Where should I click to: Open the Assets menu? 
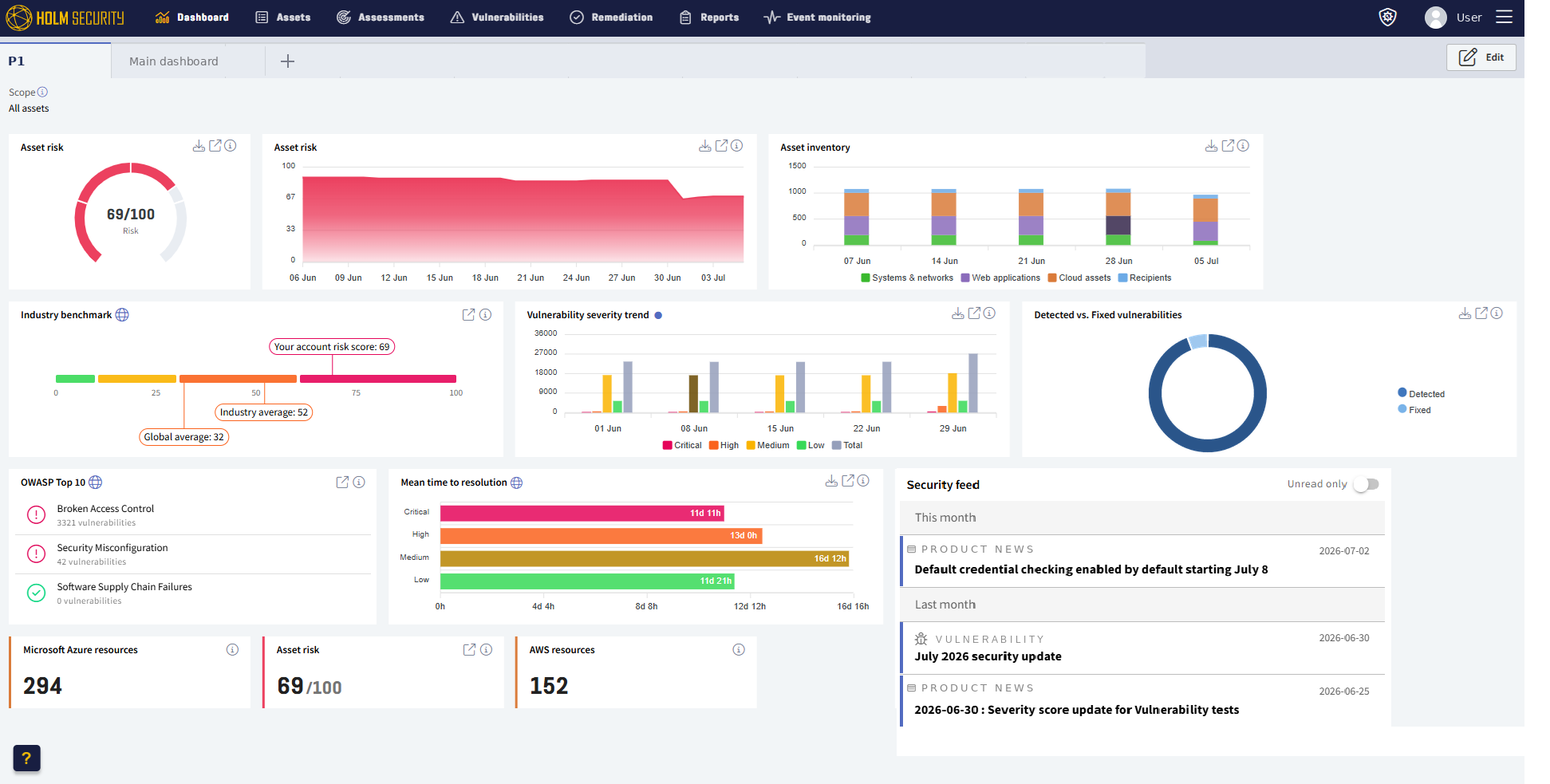click(283, 18)
